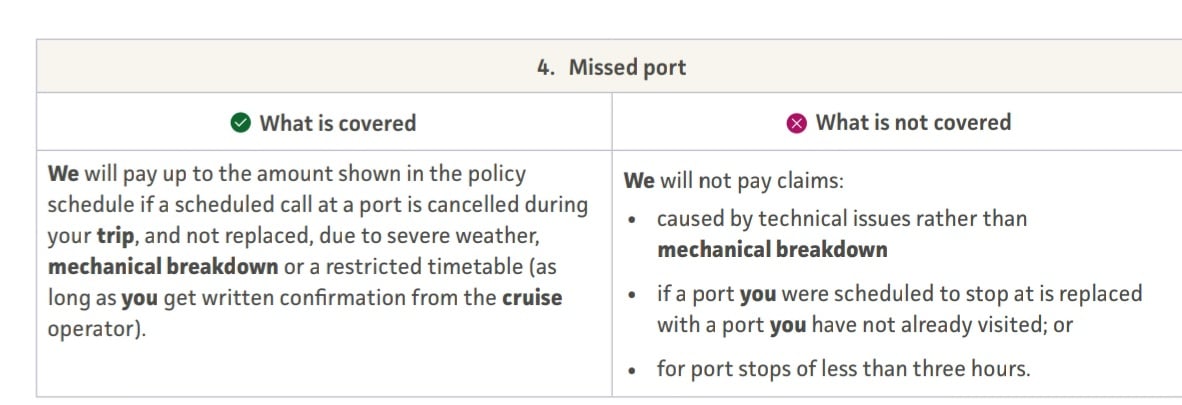Click the word "operator" ending the covered paragraph

pyautogui.click(x=93, y=329)
